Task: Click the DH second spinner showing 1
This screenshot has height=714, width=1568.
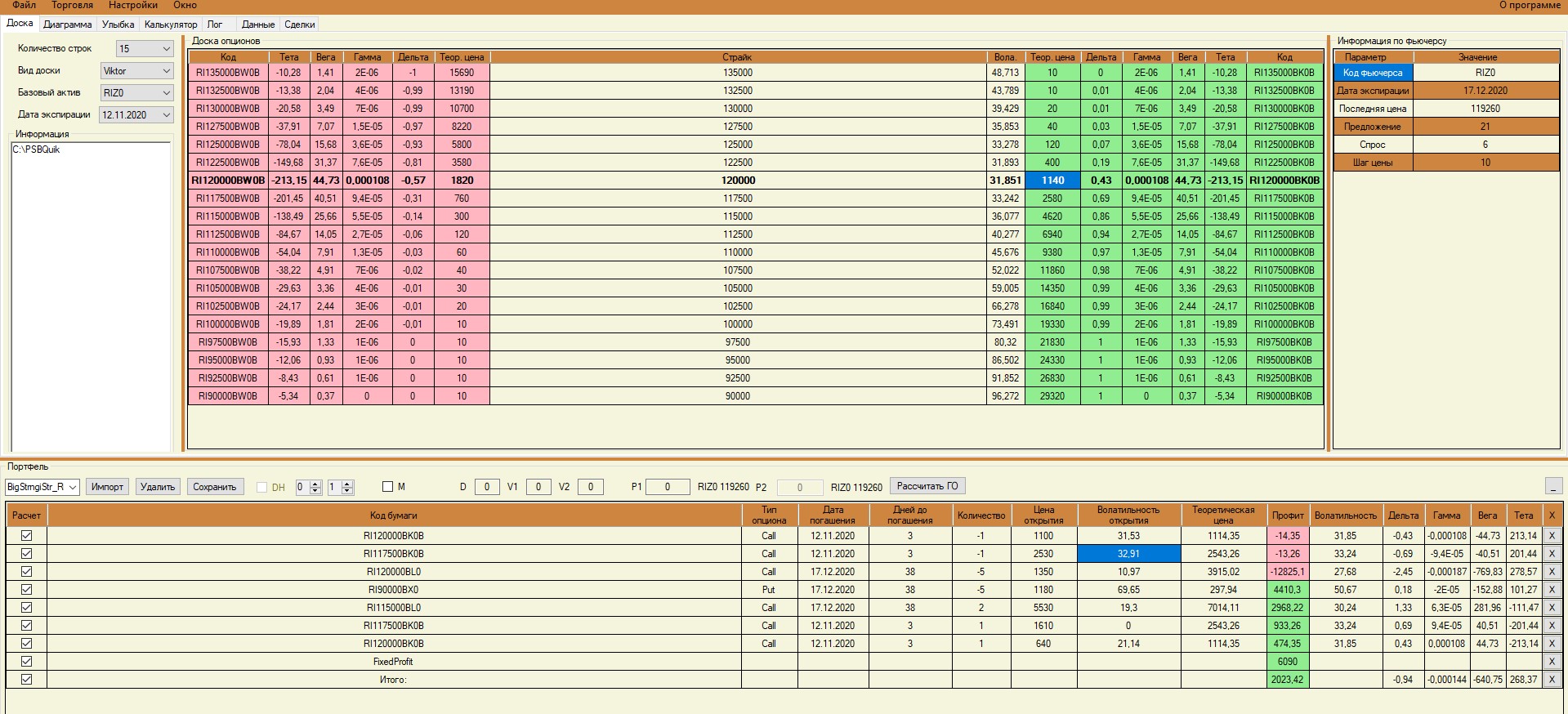Action: 340,487
